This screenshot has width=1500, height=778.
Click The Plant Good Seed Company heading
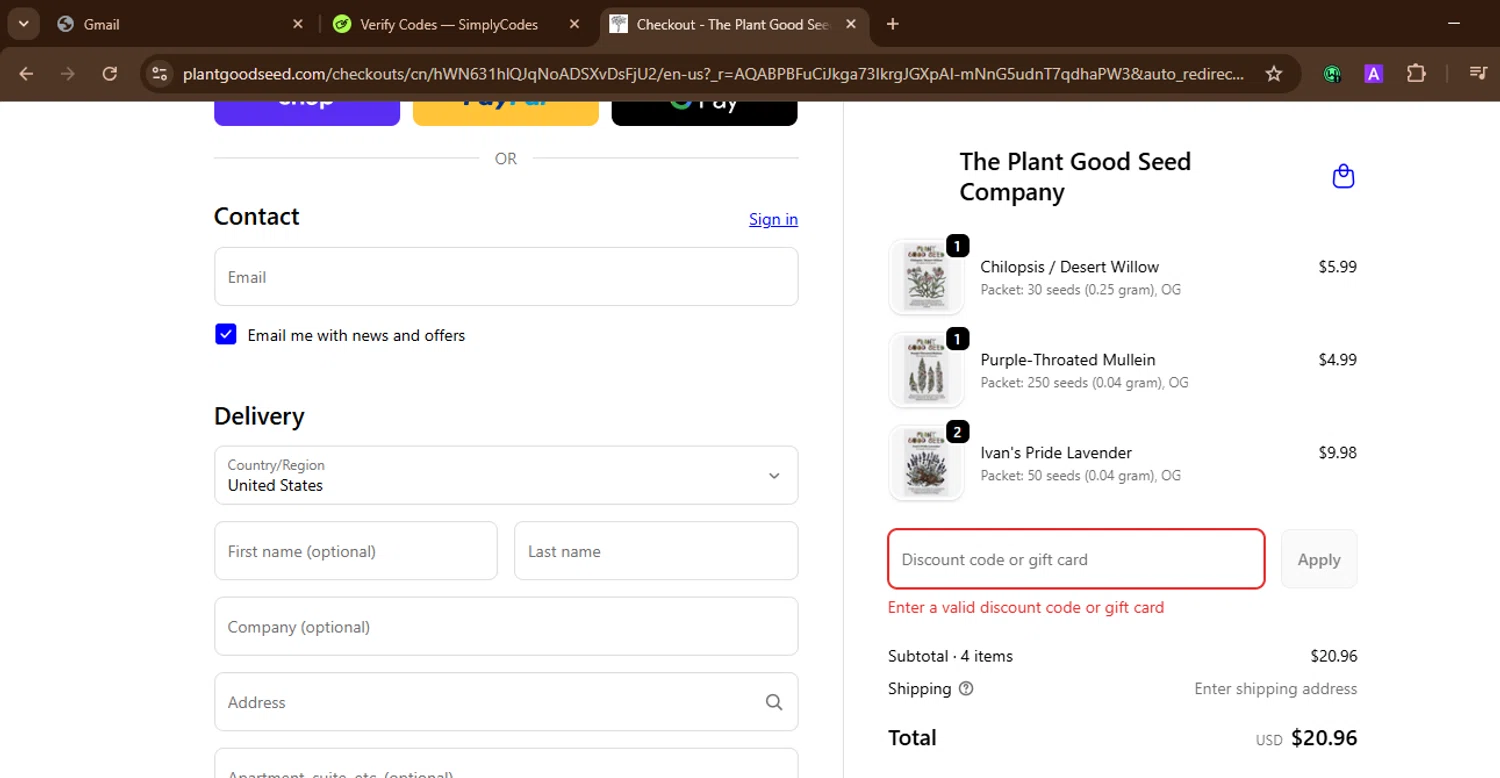(x=1075, y=177)
